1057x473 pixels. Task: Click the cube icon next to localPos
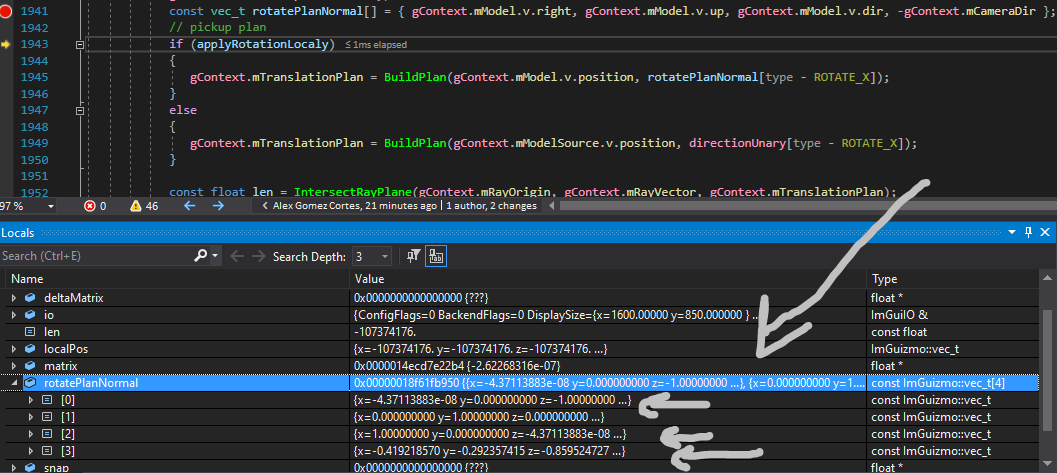click(30, 349)
